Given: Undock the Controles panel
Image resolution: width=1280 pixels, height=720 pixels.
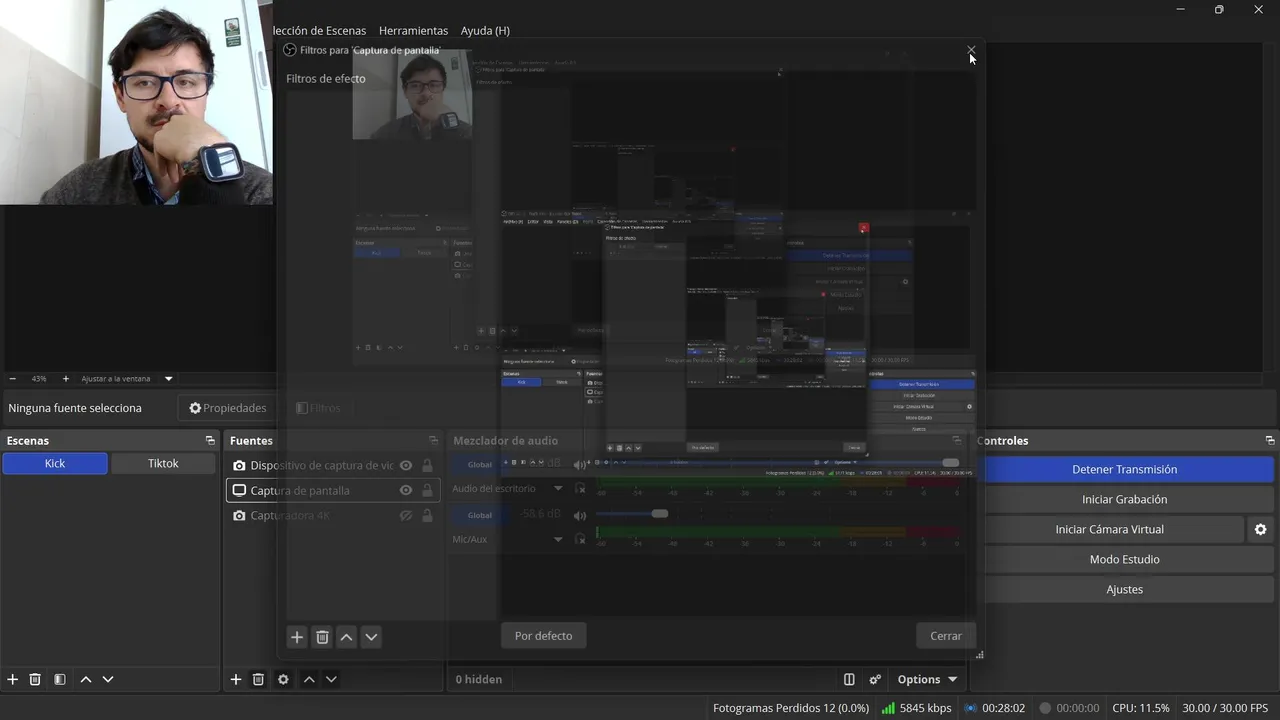Looking at the screenshot, I should point(1270,440).
